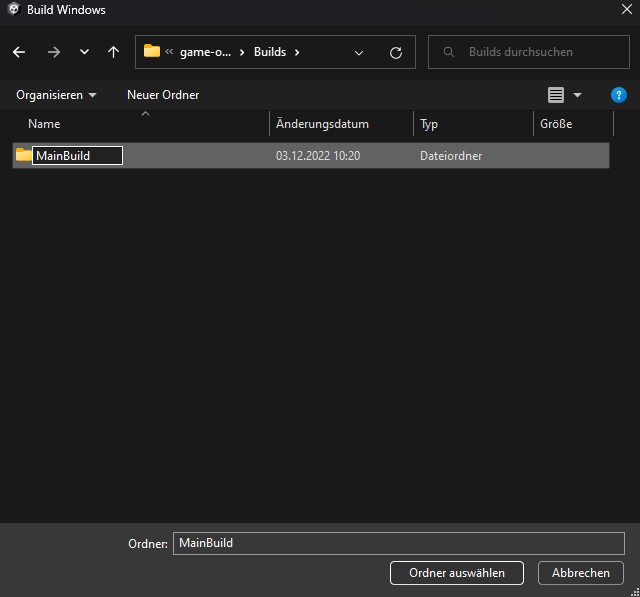This screenshot has height=597, width=640.
Task: Open help with the blue question icon
Action: coord(619,95)
